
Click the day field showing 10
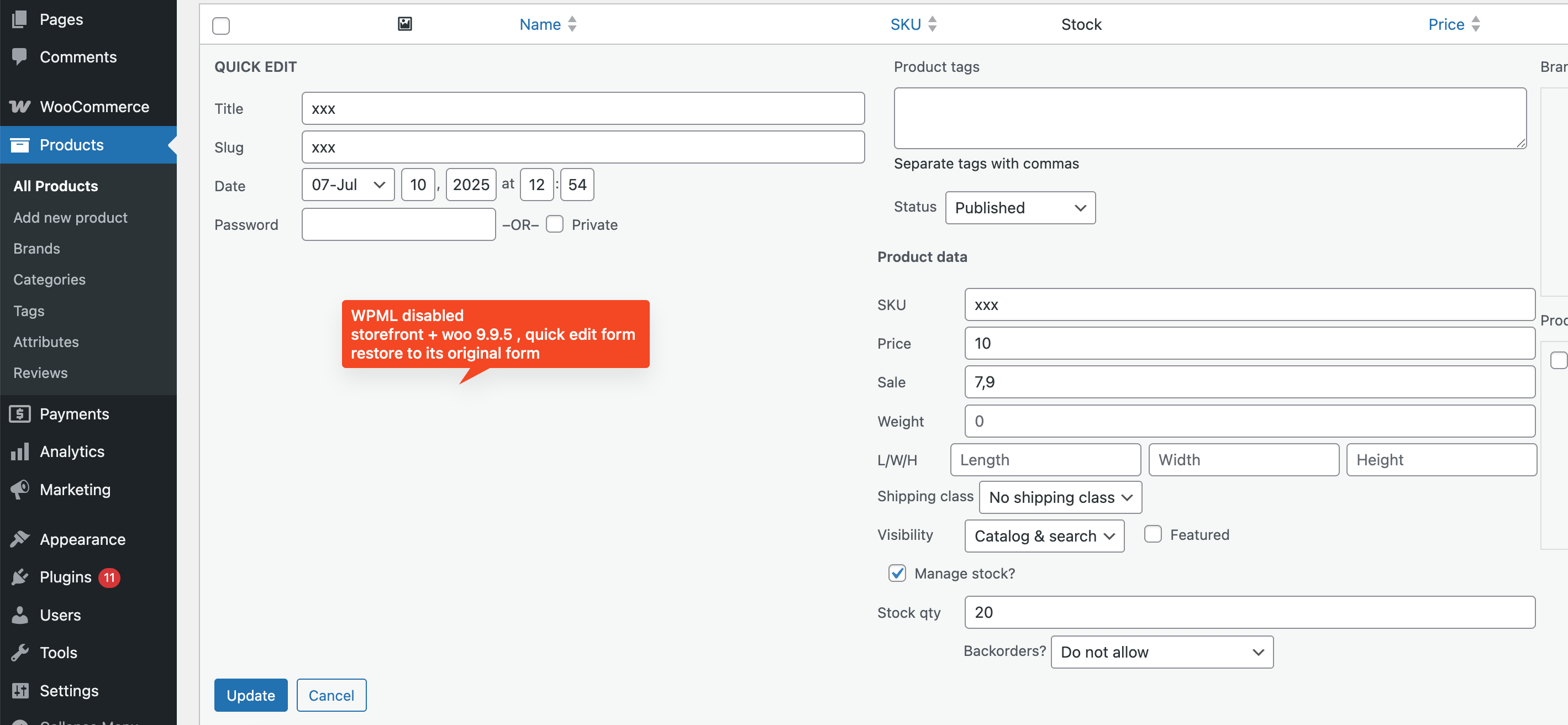coord(418,185)
